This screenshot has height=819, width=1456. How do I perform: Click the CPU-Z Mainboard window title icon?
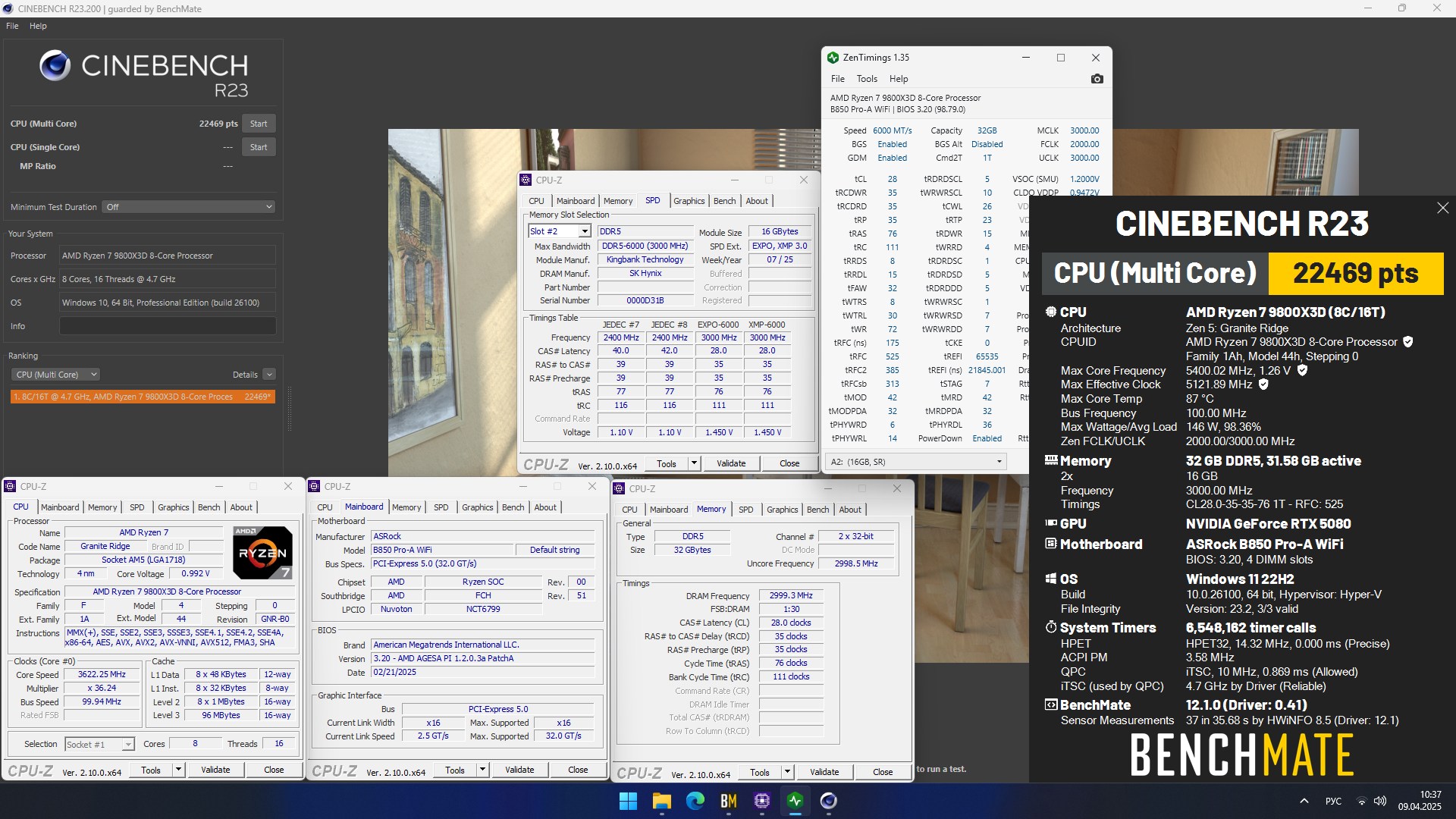coord(314,486)
